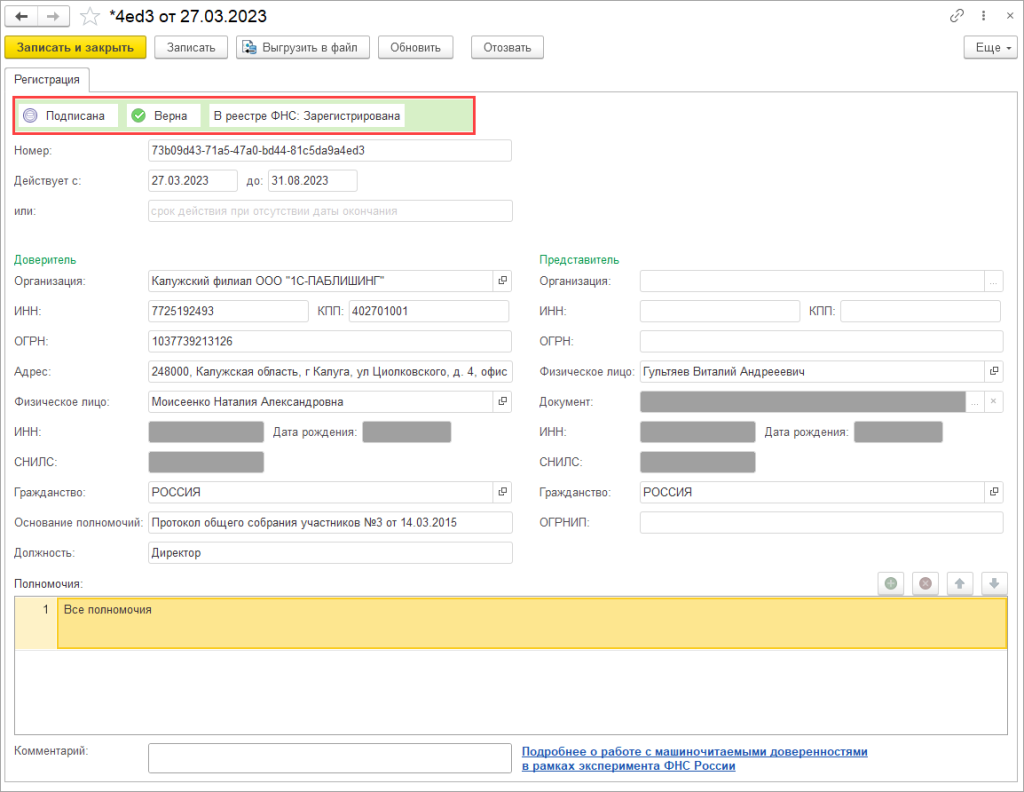The width and height of the screenshot is (1024, 792).
Task: Copy link to this document
Action: [957, 17]
